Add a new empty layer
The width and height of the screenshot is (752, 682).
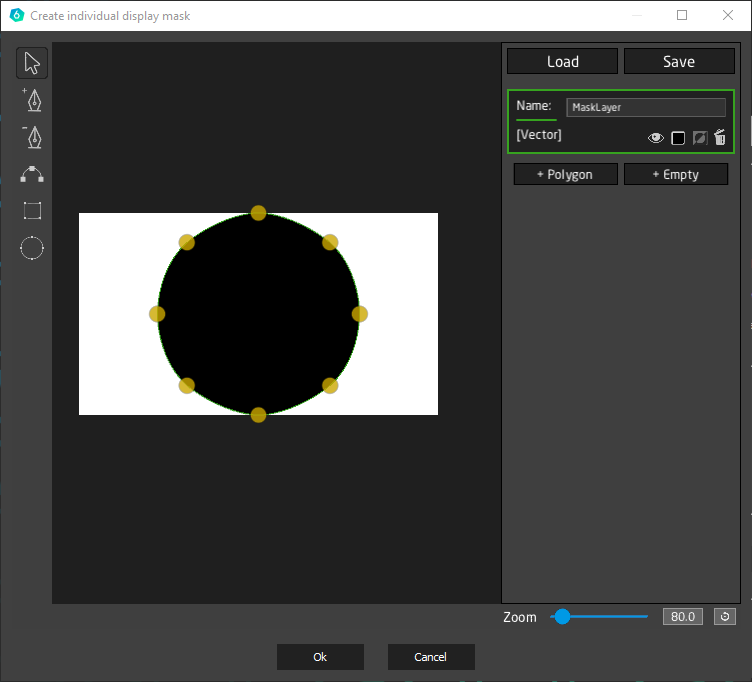(x=676, y=174)
